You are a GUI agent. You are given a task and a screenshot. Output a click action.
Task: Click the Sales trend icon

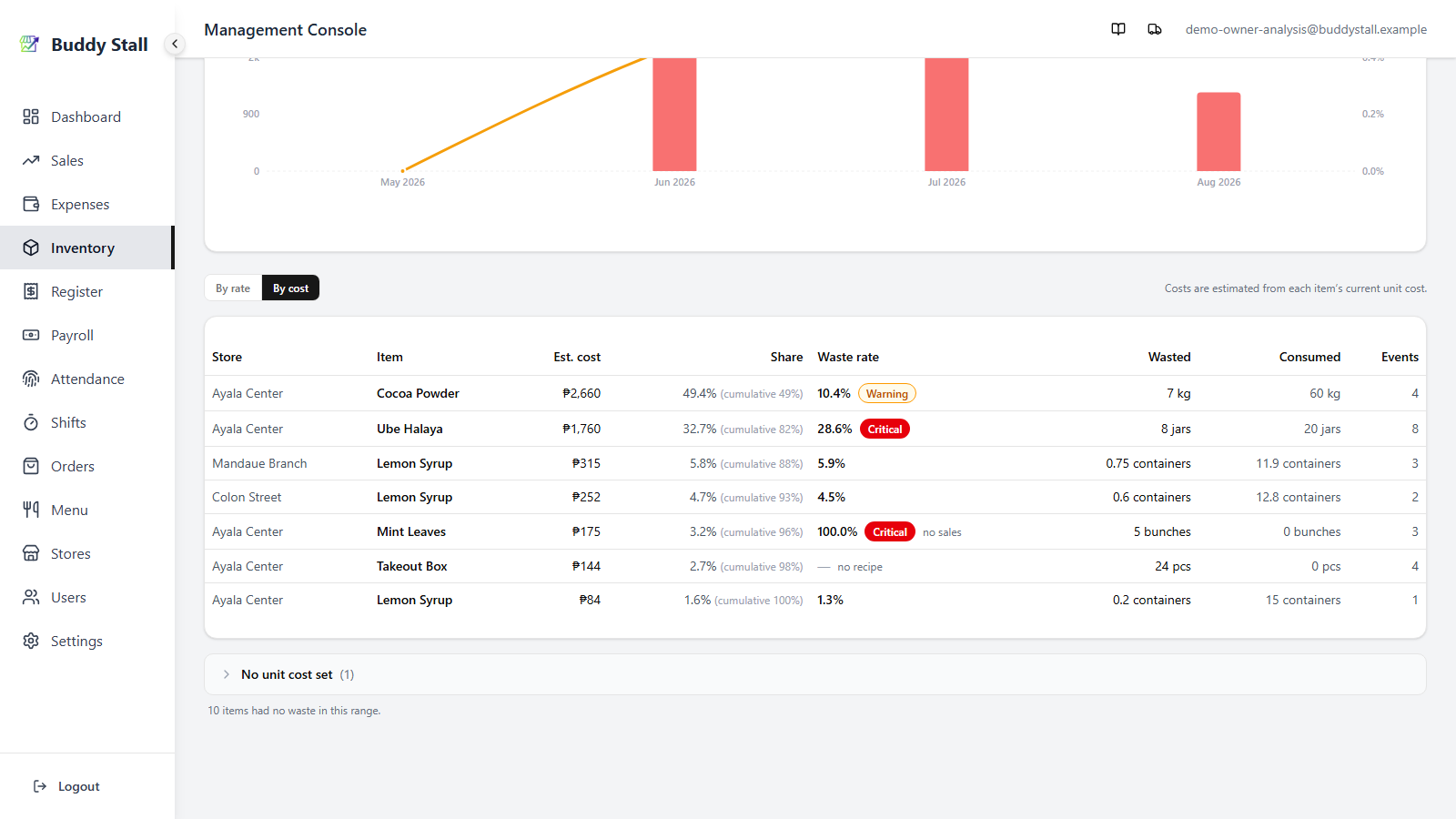point(31,160)
